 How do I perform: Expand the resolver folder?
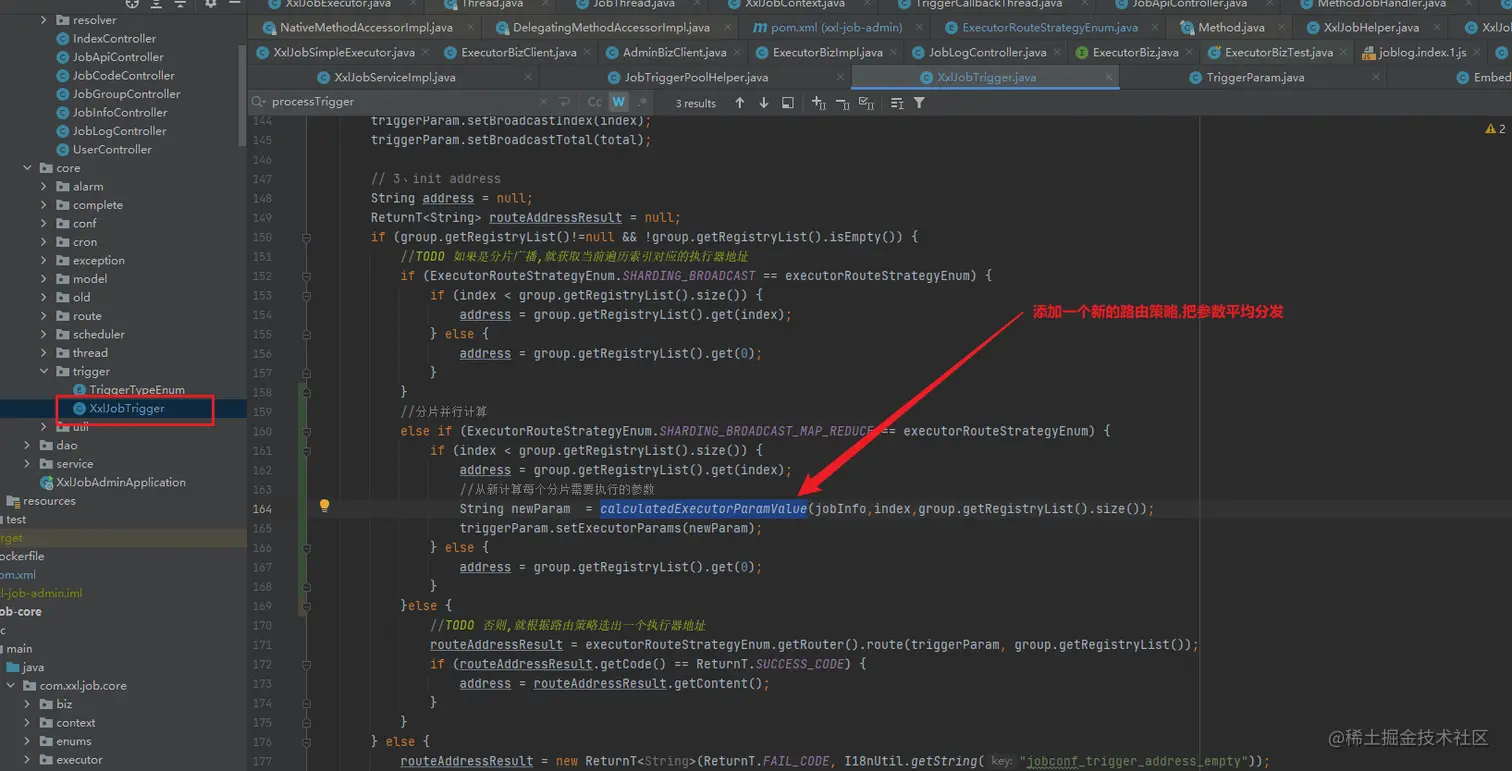tap(44, 20)
